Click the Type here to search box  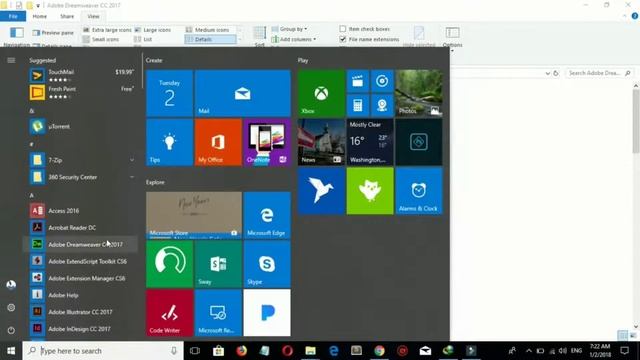[104, 351]
